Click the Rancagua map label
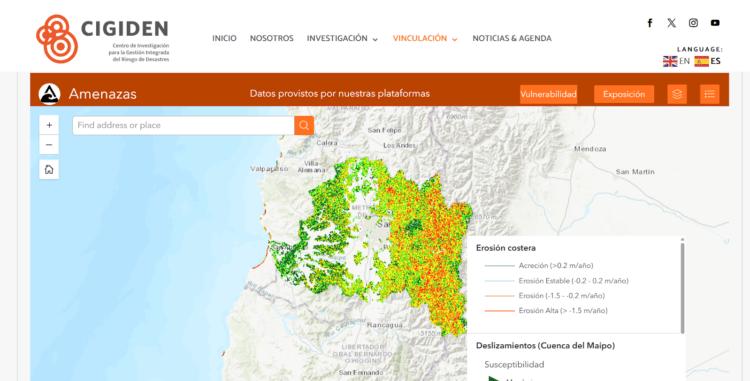Image resolution: width=750 pixels, height=381 pixels. coord(385,325)
